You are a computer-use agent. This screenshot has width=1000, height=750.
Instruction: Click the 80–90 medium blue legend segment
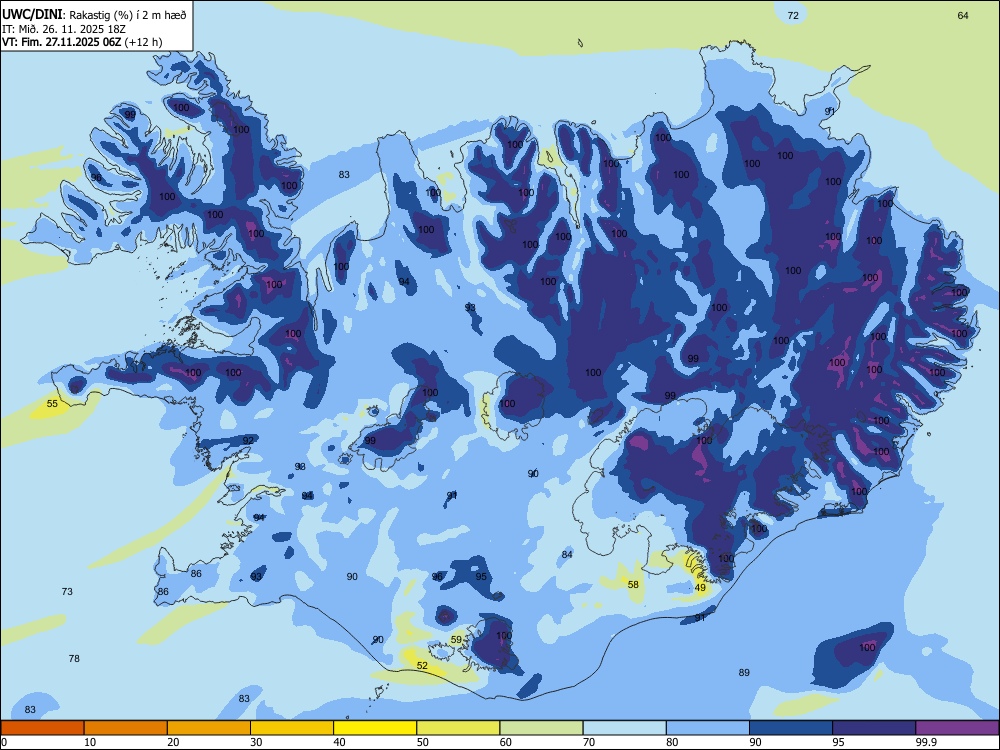(708, 728)
